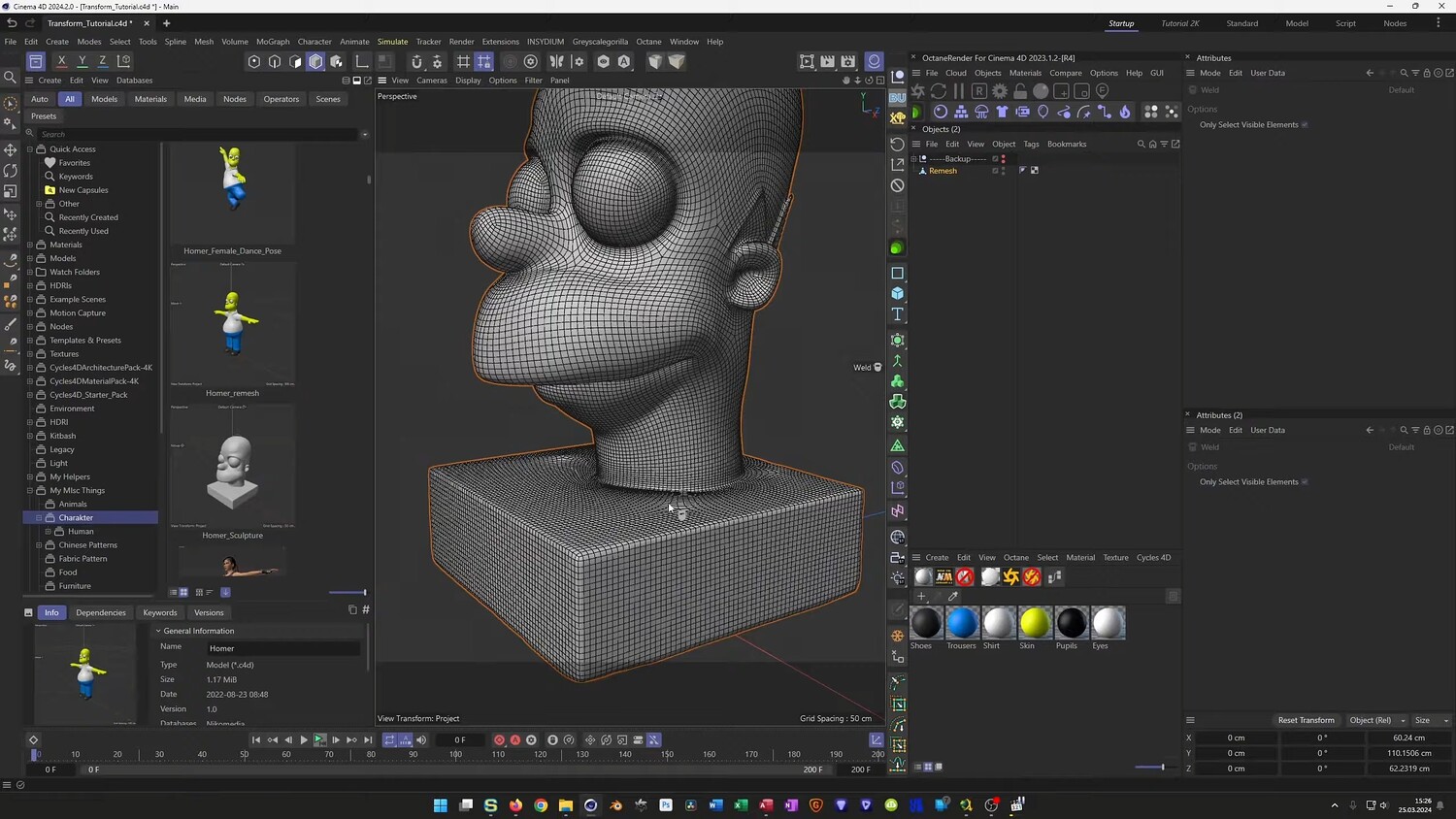Switch to the Dependencies tab

[x=101, y=612]
